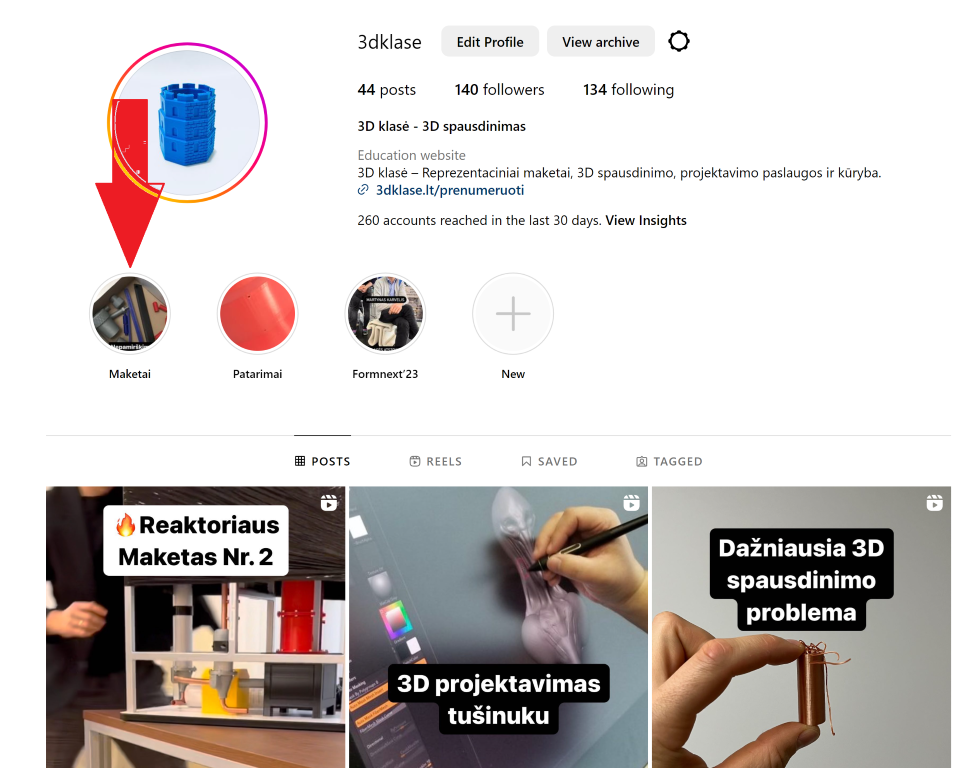The image size is (969, 768).
Task: Click the Edit Profile button
Action: coord(490,41)
